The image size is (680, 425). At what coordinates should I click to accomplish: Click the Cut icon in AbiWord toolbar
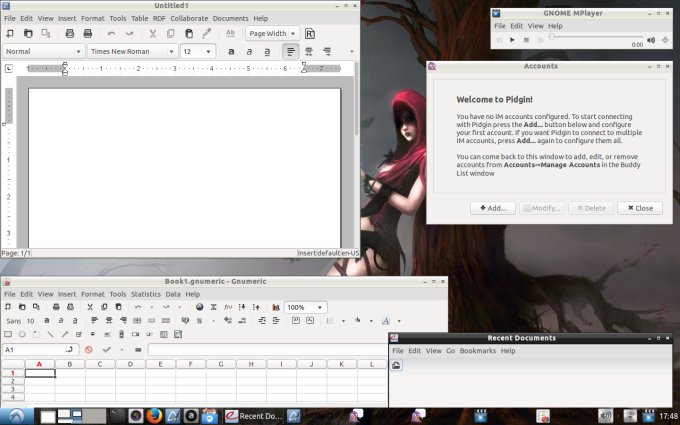point(153,34)
